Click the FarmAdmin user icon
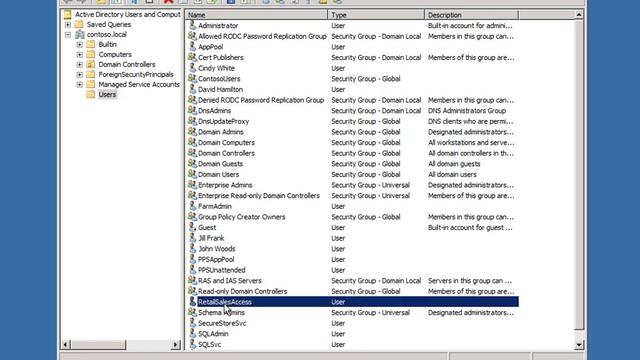The width and height of the screenshot is (640, 360). 192,206
